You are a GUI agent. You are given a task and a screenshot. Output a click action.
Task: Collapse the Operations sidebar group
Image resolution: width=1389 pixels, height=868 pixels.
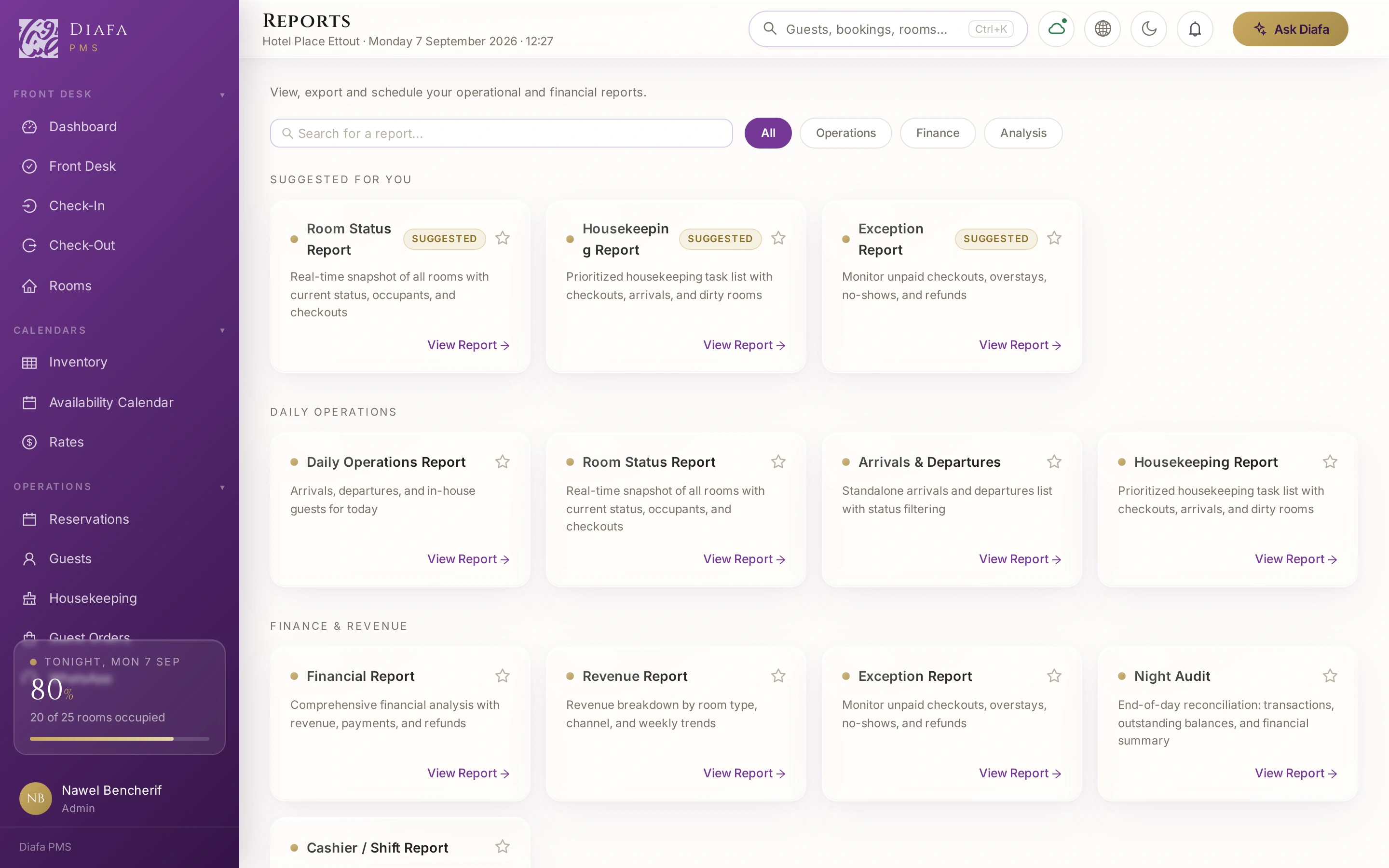(x=120, y=487)
